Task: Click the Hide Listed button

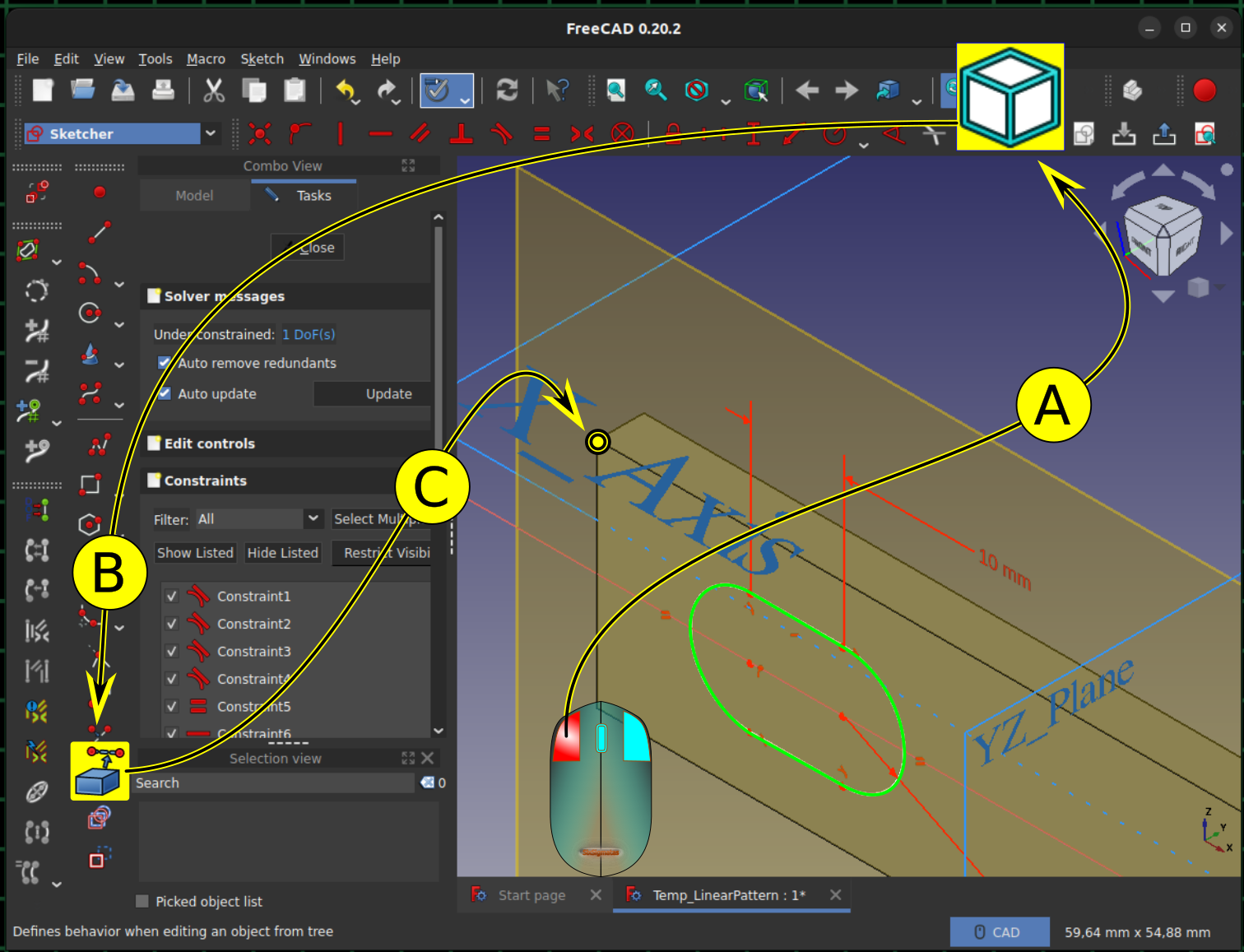Action: 282,553
